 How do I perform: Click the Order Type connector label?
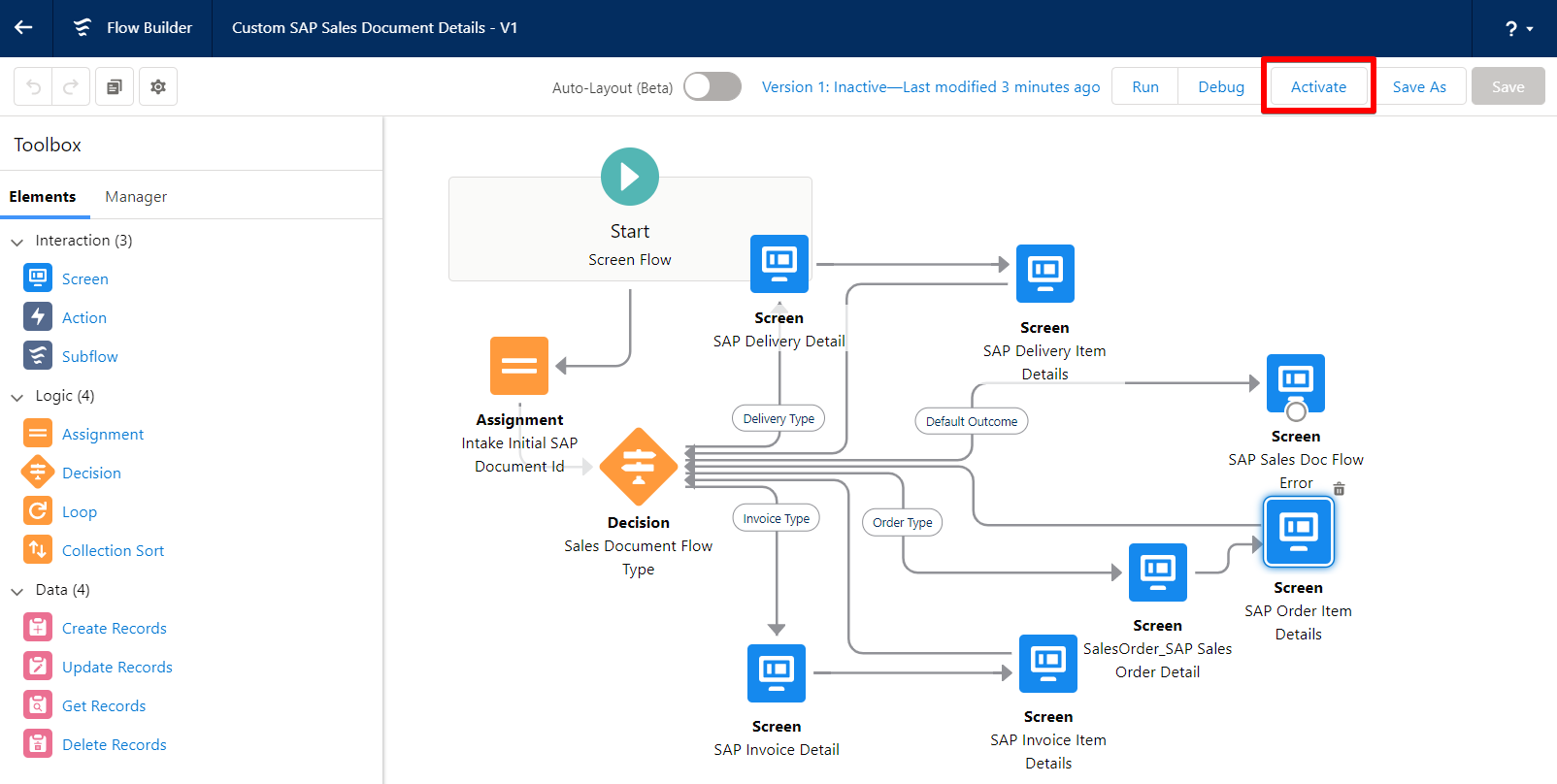[x=903, y=522]
